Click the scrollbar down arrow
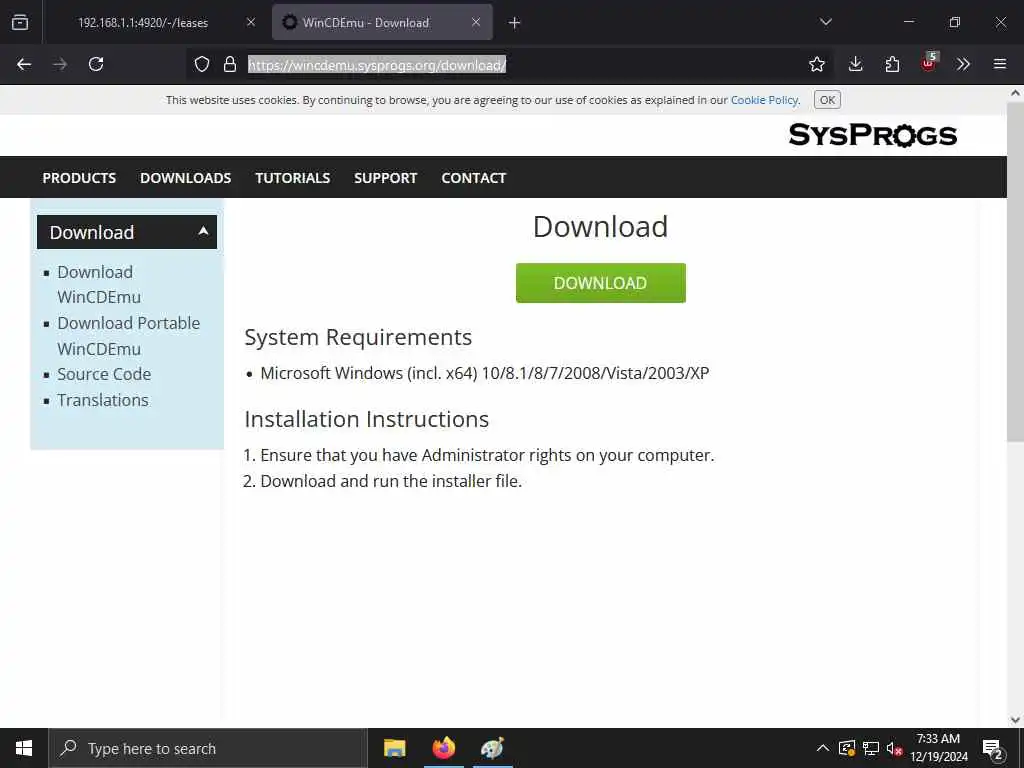1024x768 pixels. tap(1015, 720)
